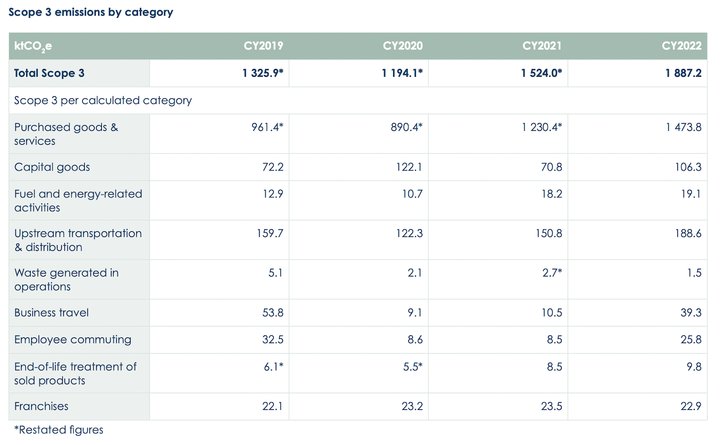Click 'Scope 3 per calculated category' subheading
Image resolution: width=720 pixels, height=445 pixels.
(x=102, y=100)
